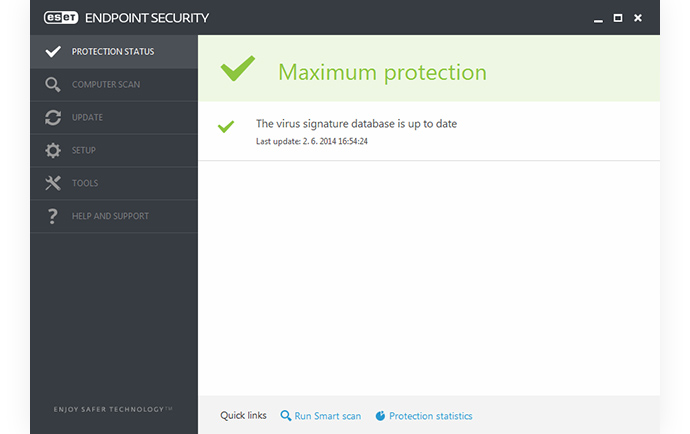Click the Computer Scan magnifier icon
The width and height of the screenshot is (690, 434).
click(53, 85)
